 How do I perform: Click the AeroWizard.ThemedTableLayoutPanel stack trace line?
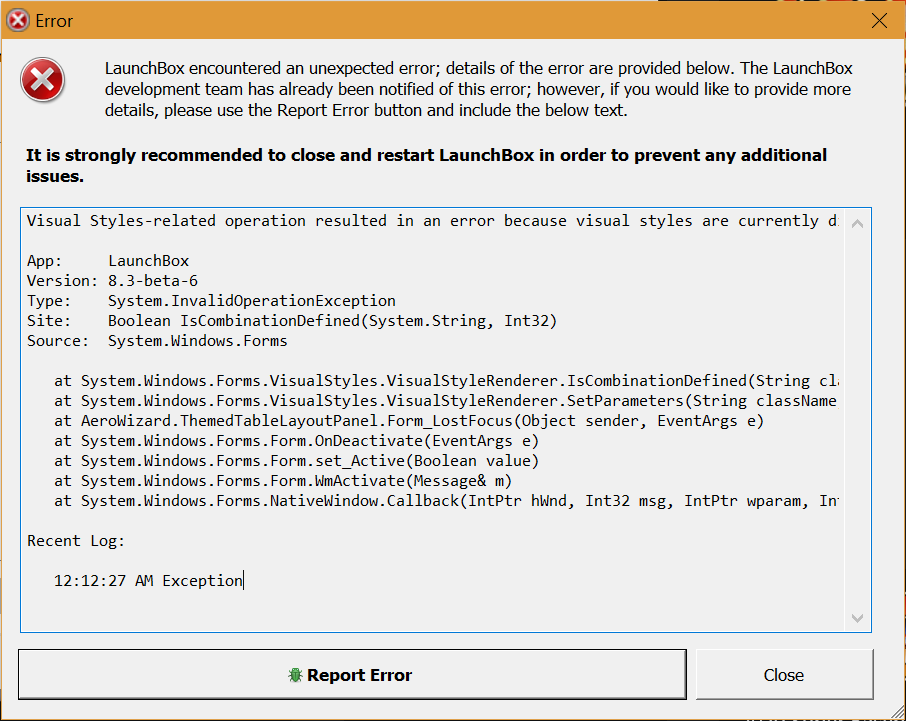coord(409,421)
